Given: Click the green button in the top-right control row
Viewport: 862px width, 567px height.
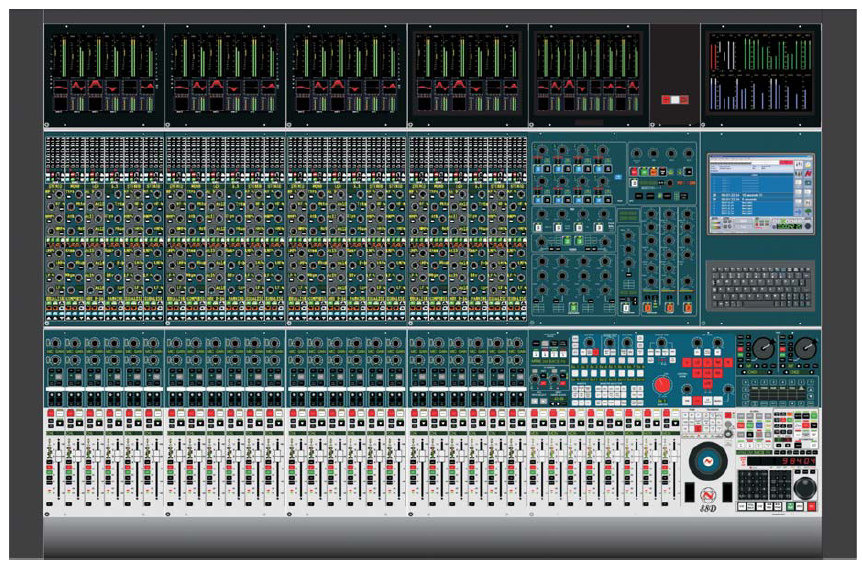Looking at the screenshot, I should point(644,172).
